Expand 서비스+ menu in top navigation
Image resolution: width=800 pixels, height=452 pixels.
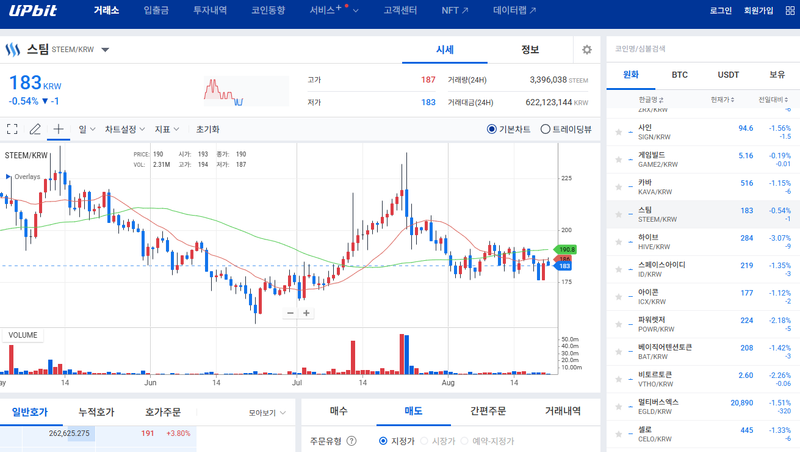[x=334, y=10]
